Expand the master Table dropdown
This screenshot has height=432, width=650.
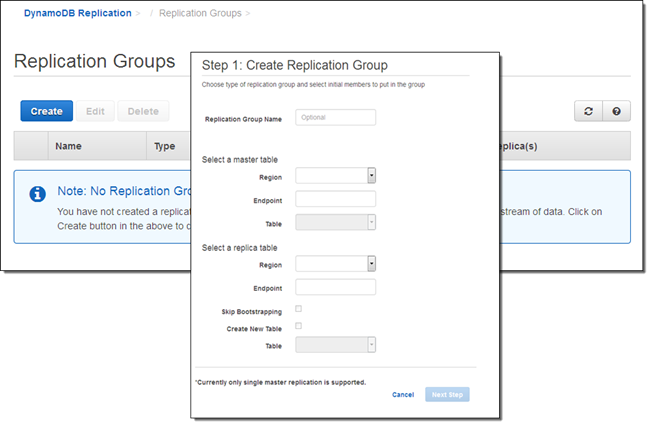coord(335,222)
